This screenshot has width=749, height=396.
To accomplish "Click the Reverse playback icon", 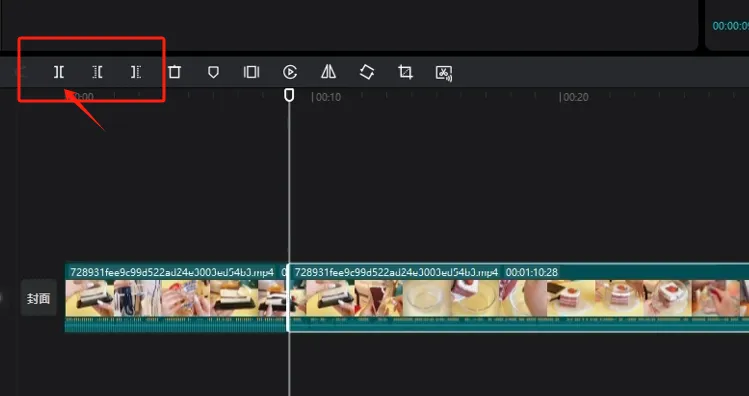I will tap(290, 72).
